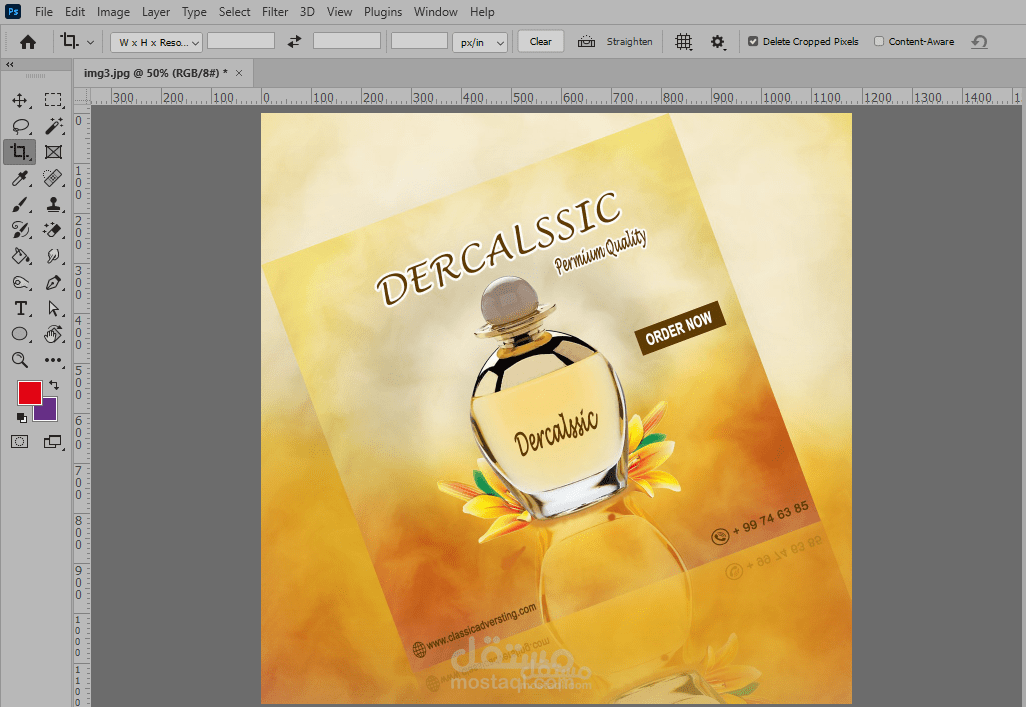The image size is (1026, 707).
Task: Open the Image menu
Action: pyautogui.click(x=113, y=12)
